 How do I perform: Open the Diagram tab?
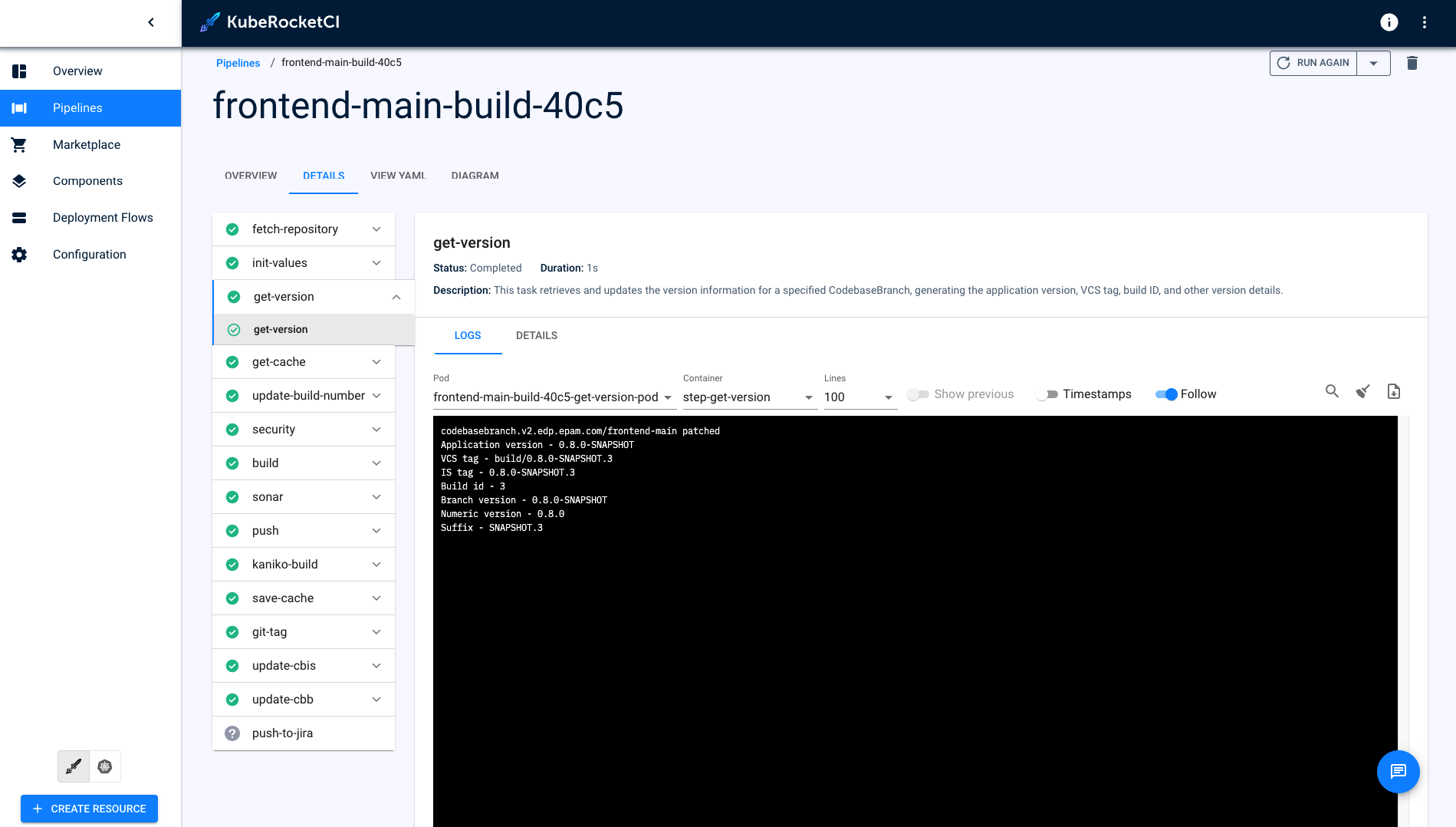475,176
